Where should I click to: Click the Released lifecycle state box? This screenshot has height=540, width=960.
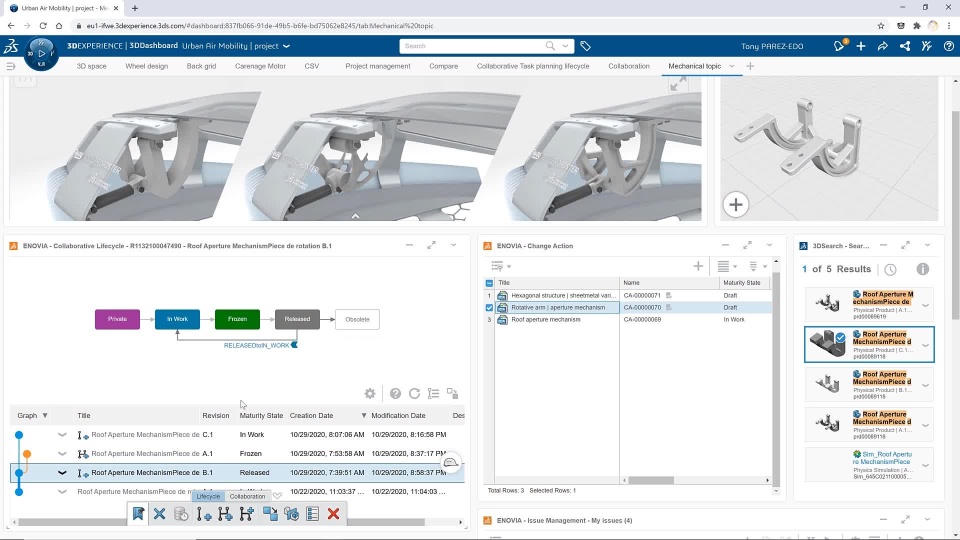pos(297,319)
